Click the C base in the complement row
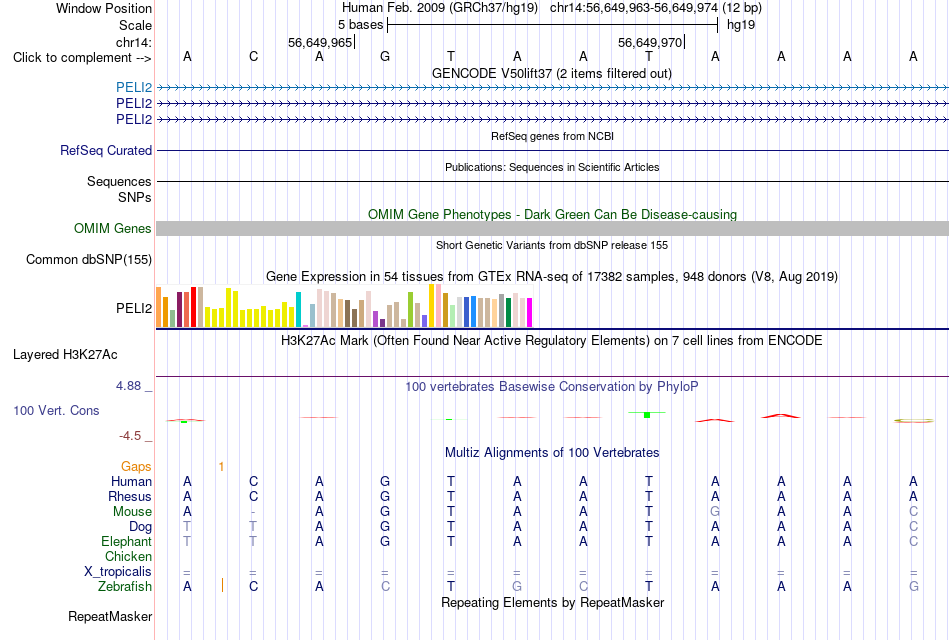 tap(253, 57)
